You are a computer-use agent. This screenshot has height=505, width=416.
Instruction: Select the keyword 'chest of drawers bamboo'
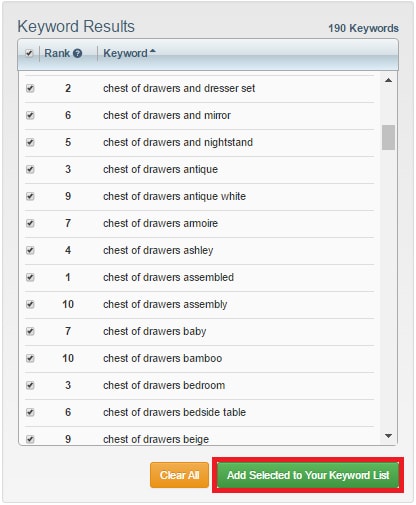pyautogui.click(x=163, y=358)
